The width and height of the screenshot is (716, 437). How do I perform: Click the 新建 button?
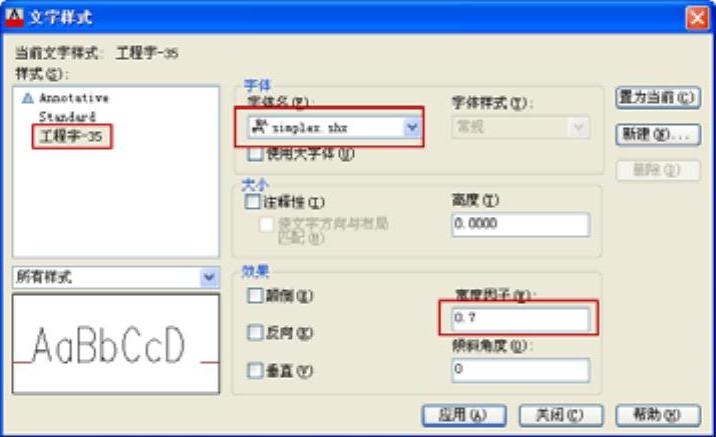658,135
